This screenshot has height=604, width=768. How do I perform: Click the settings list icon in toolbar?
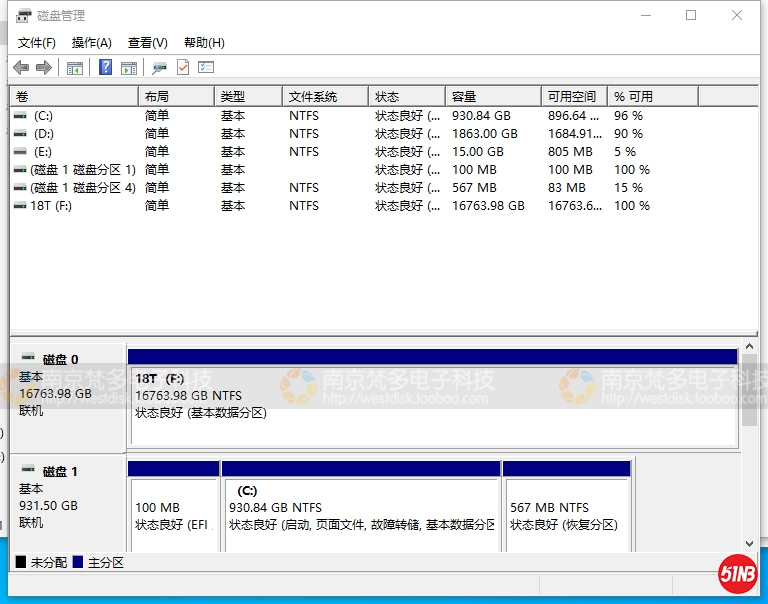206,67
